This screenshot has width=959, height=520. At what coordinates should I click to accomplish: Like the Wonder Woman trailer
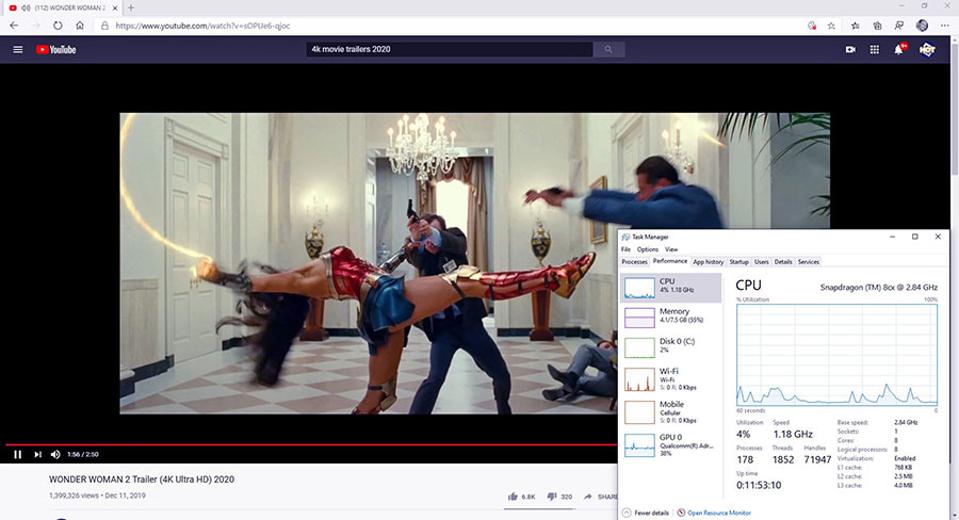coord(513,496)
